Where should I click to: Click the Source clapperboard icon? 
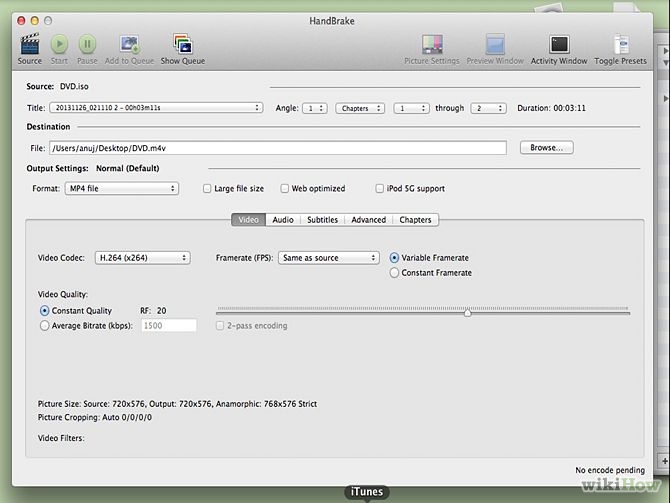coord(30,44)
